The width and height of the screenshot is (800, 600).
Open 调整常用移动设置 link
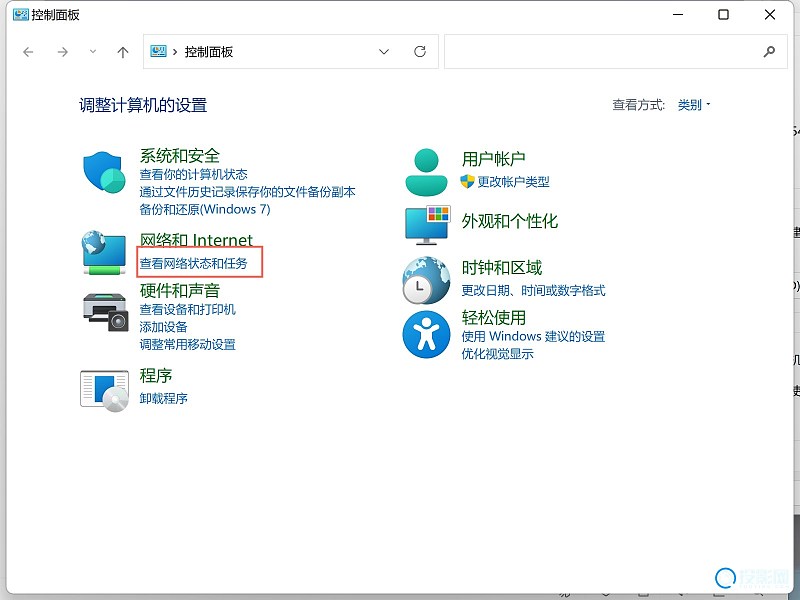[188, 344]
